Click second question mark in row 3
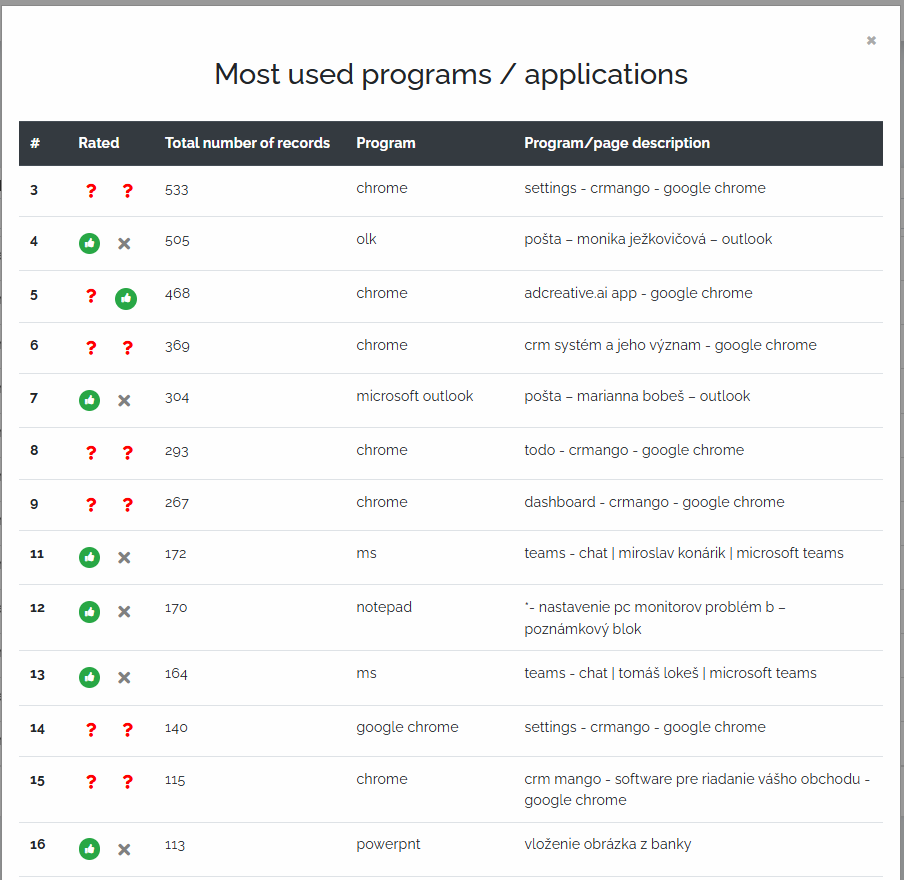The image size is (904, 880). (x=127, y=191)
